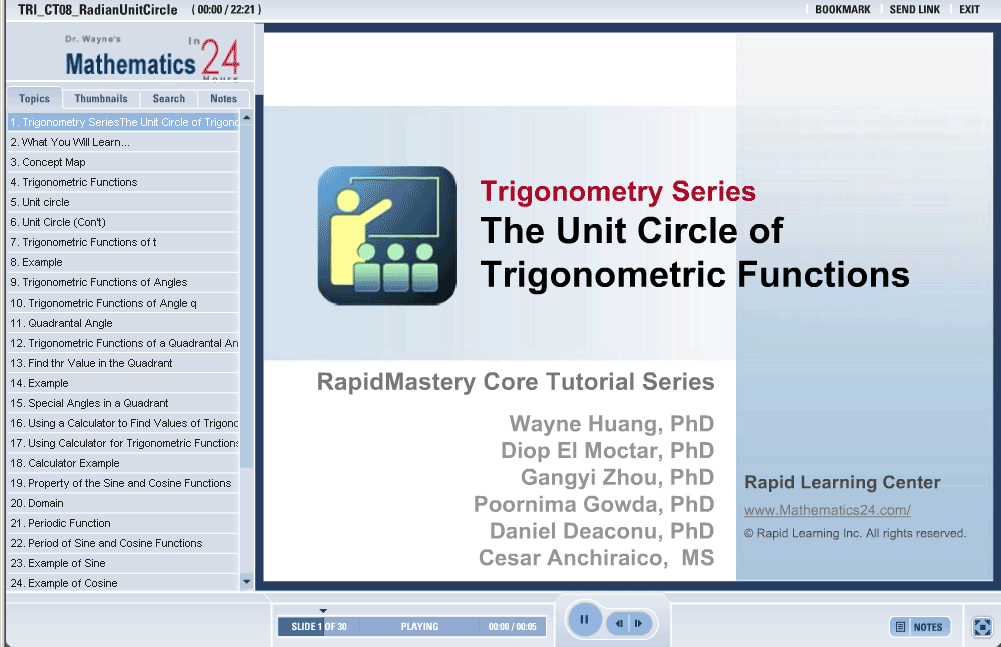Select topic 18 Calculator Example
Screen dimensions: 1001x647
[x=123, y=463]
